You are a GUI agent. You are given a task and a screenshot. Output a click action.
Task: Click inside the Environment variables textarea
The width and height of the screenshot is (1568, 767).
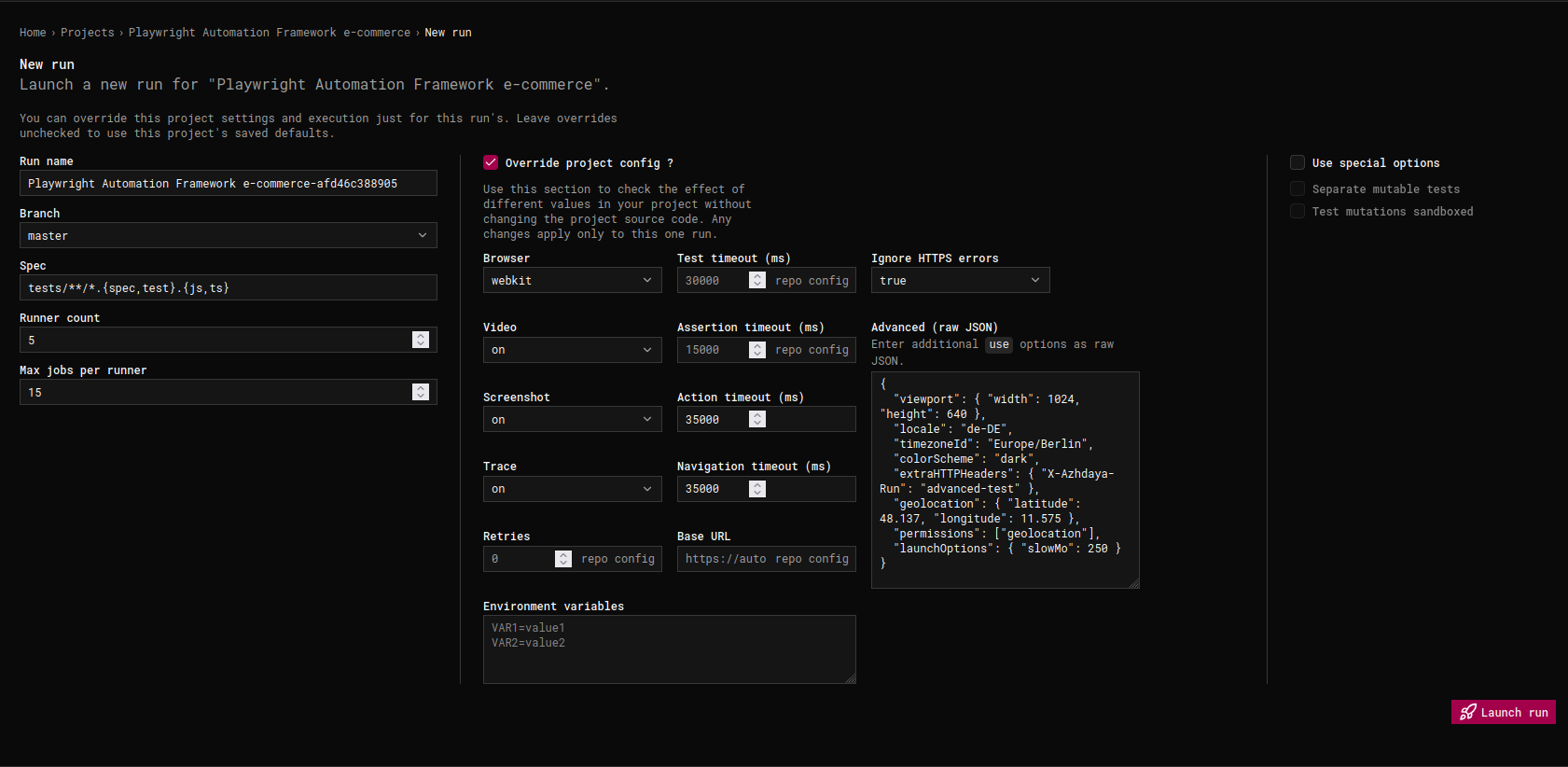pos(670,649)
